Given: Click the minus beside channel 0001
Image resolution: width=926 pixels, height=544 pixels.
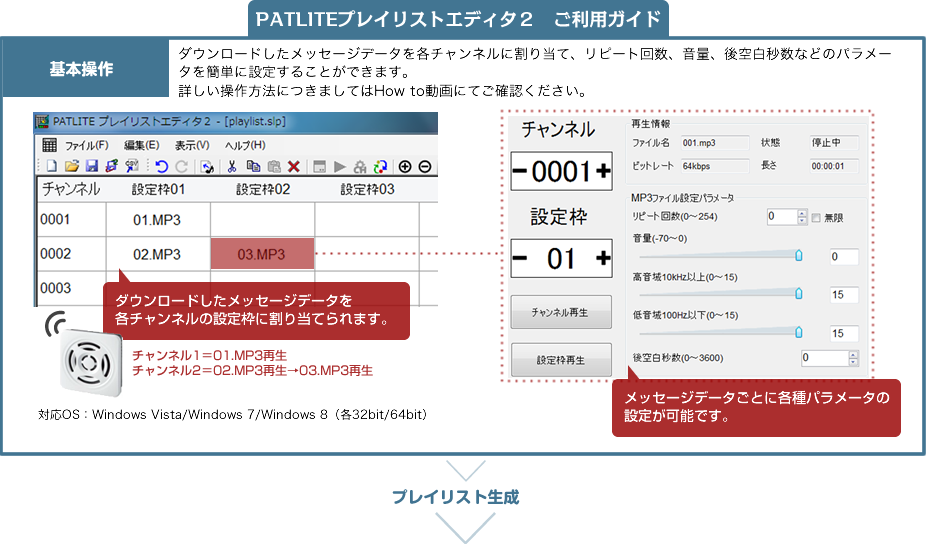Looking at the screenshot, I should tap(520, 172).
